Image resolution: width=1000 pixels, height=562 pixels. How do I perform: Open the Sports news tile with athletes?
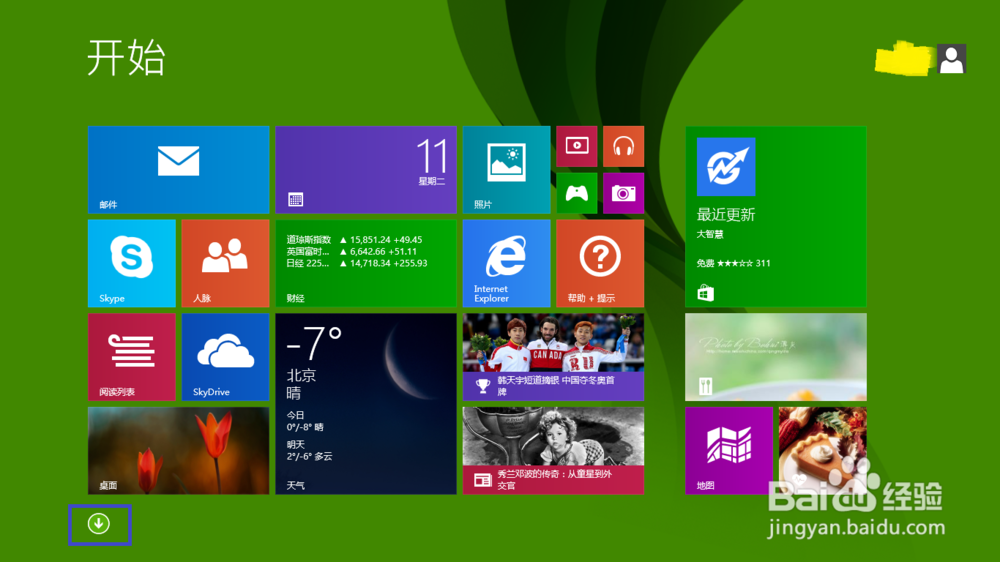pyautogui.click(x=553, y=357)
